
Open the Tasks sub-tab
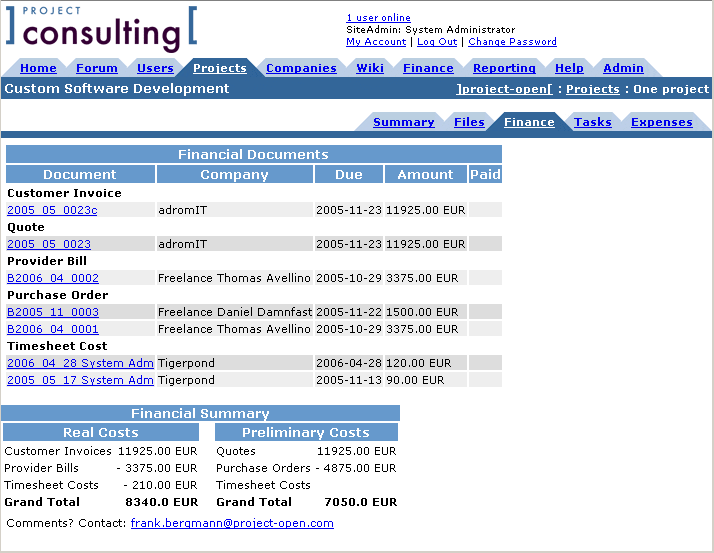tap(592, 122)
